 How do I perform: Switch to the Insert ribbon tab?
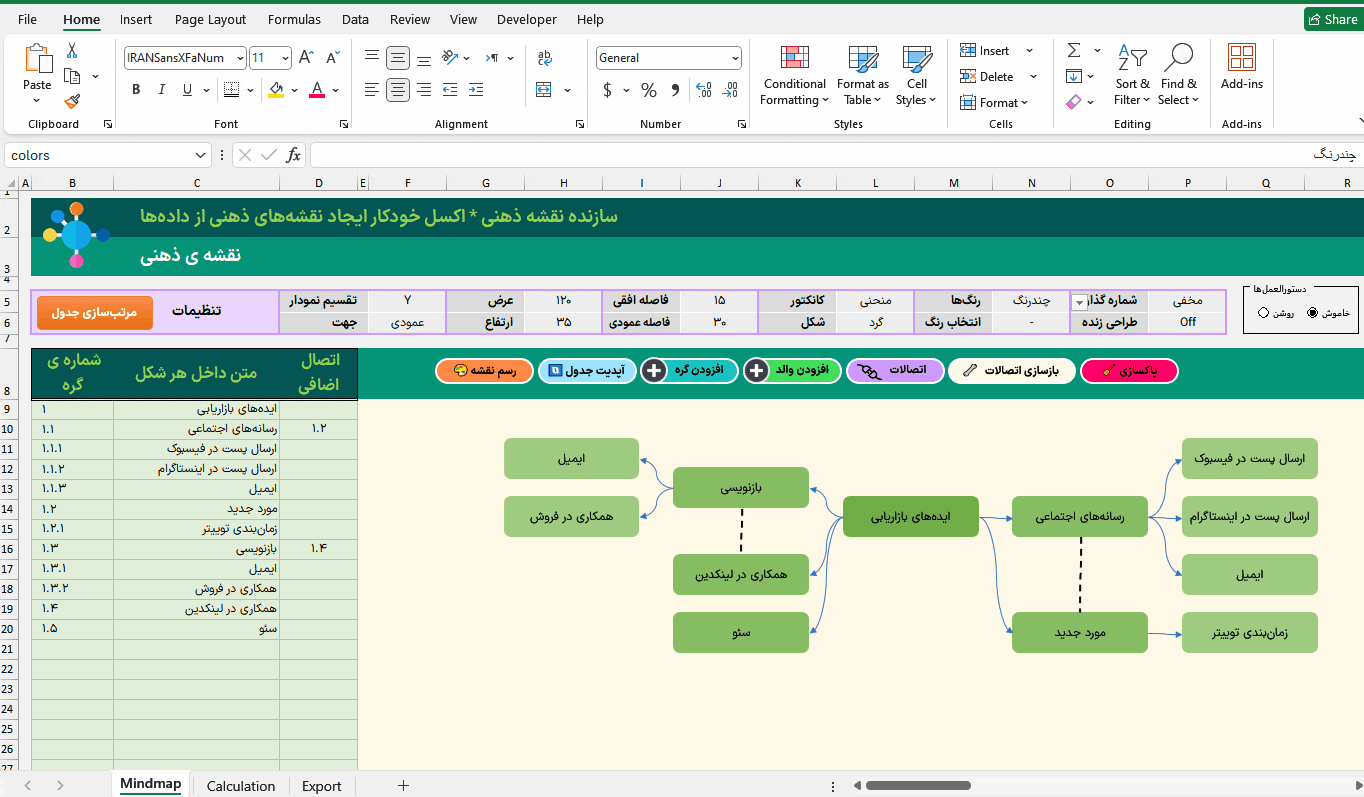tap(136, 19)
